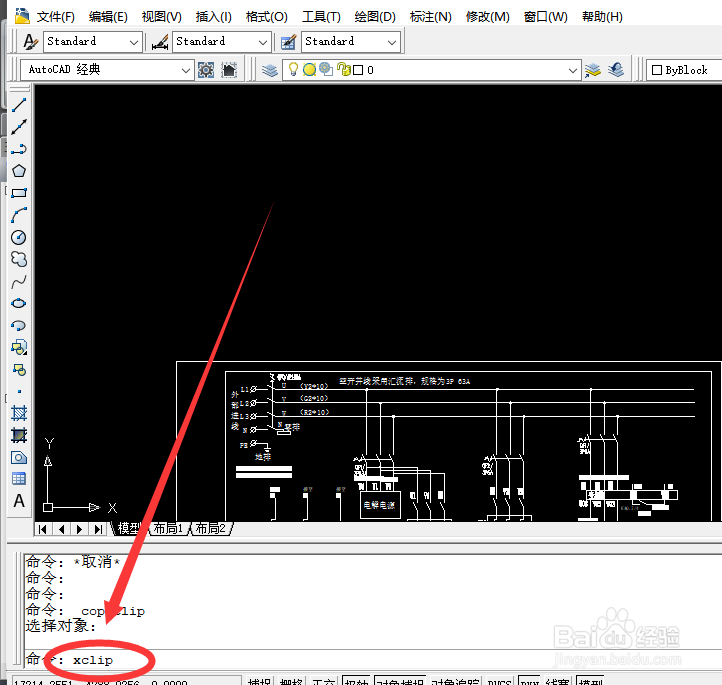The width and height of the screenshot is (722, 685).
Task: Toggle 极轴 polar tracking in status bar
Action: (356, 681)
